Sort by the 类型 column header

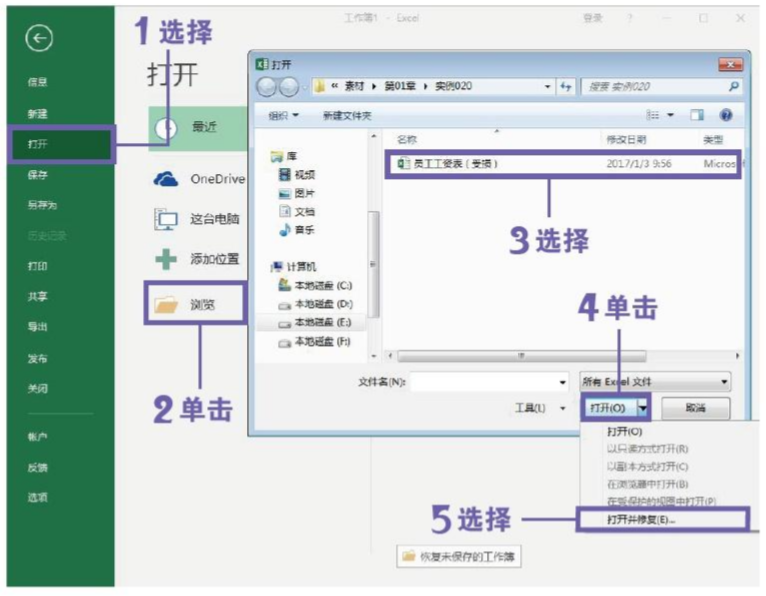coord(713,140)
